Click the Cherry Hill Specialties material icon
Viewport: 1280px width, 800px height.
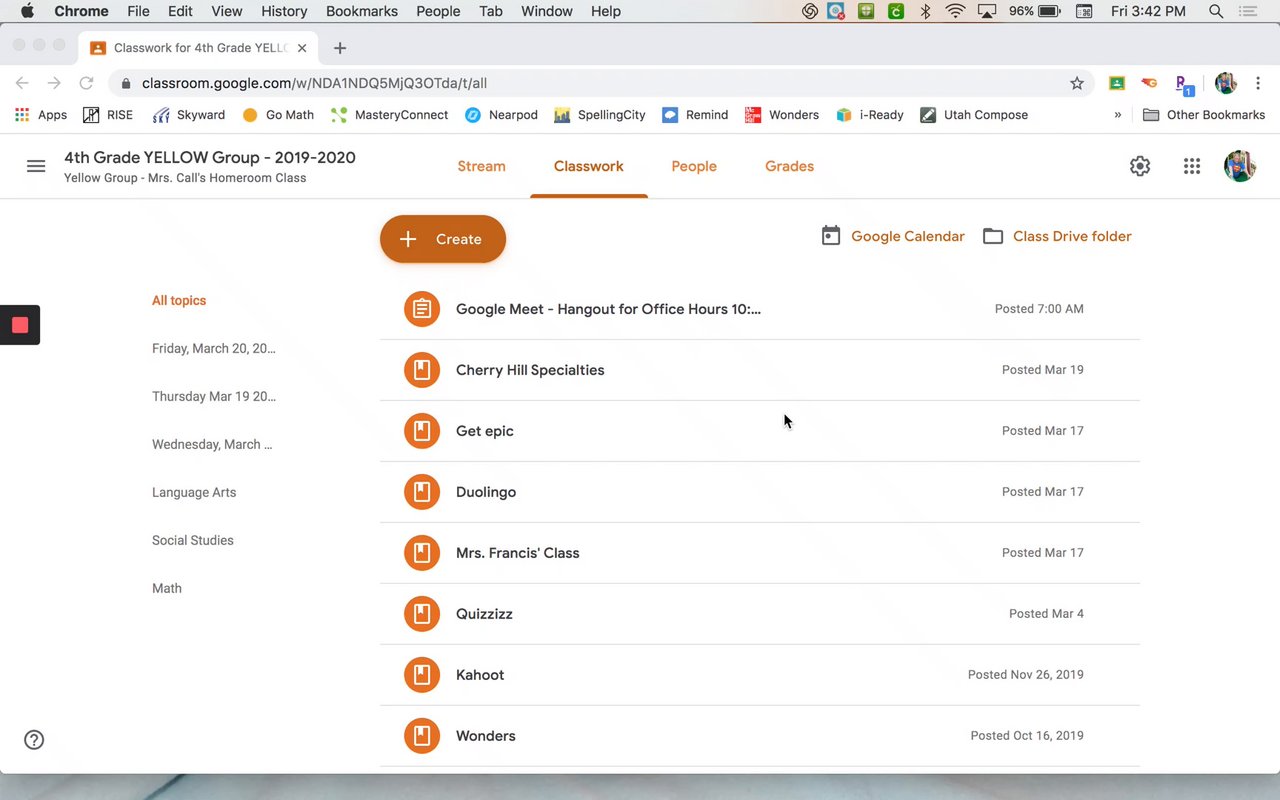pos(422,370)
